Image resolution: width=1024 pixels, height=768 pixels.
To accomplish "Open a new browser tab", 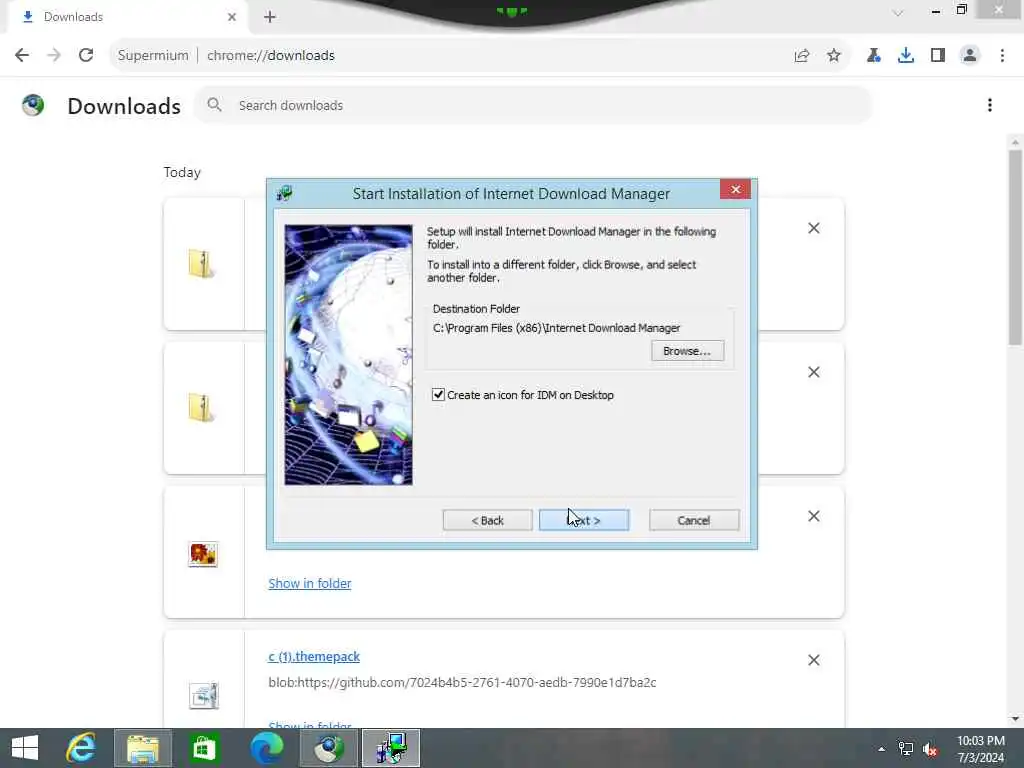I will coord(270,17).
